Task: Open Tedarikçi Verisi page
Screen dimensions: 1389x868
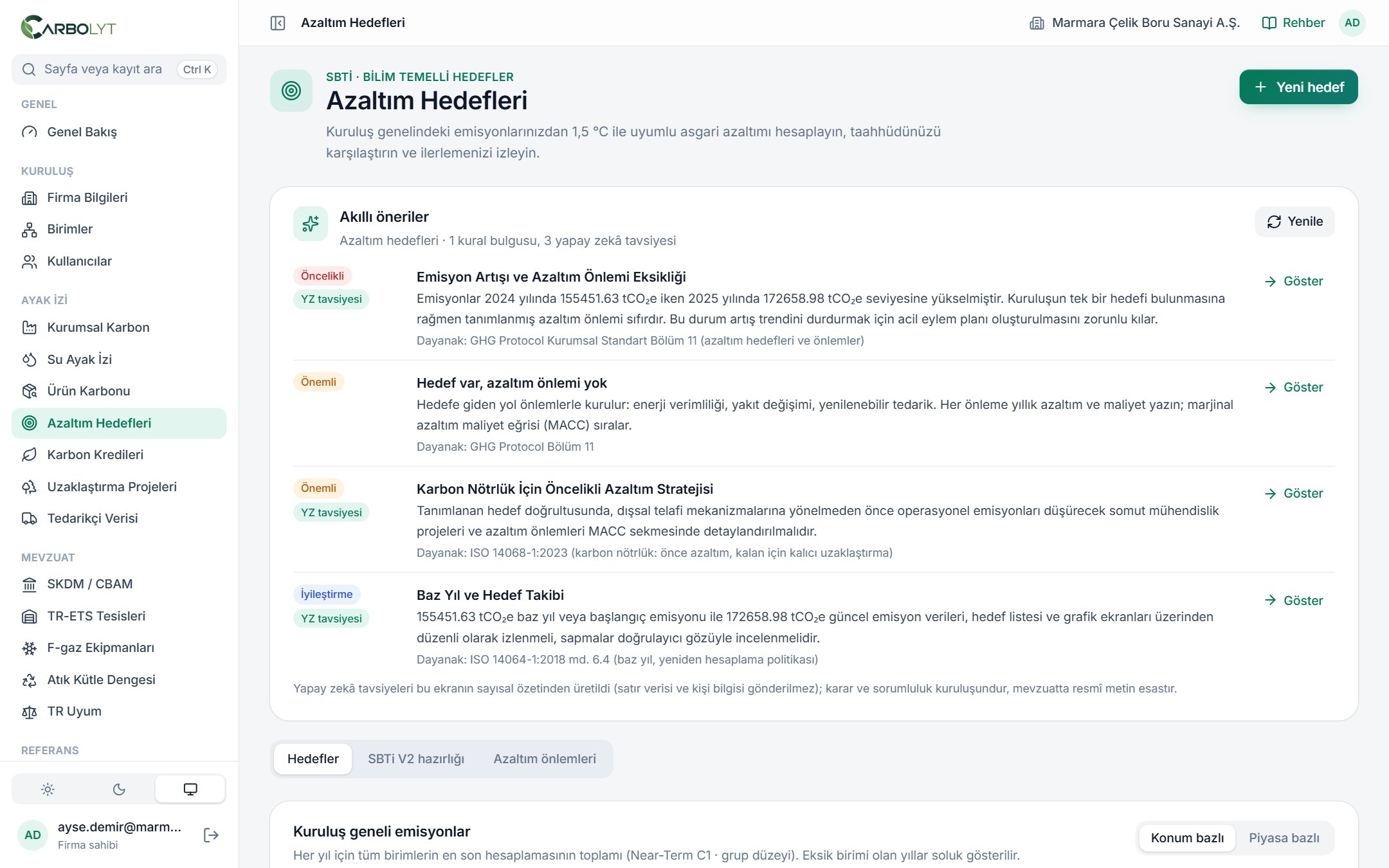Action: click(119, 518)
